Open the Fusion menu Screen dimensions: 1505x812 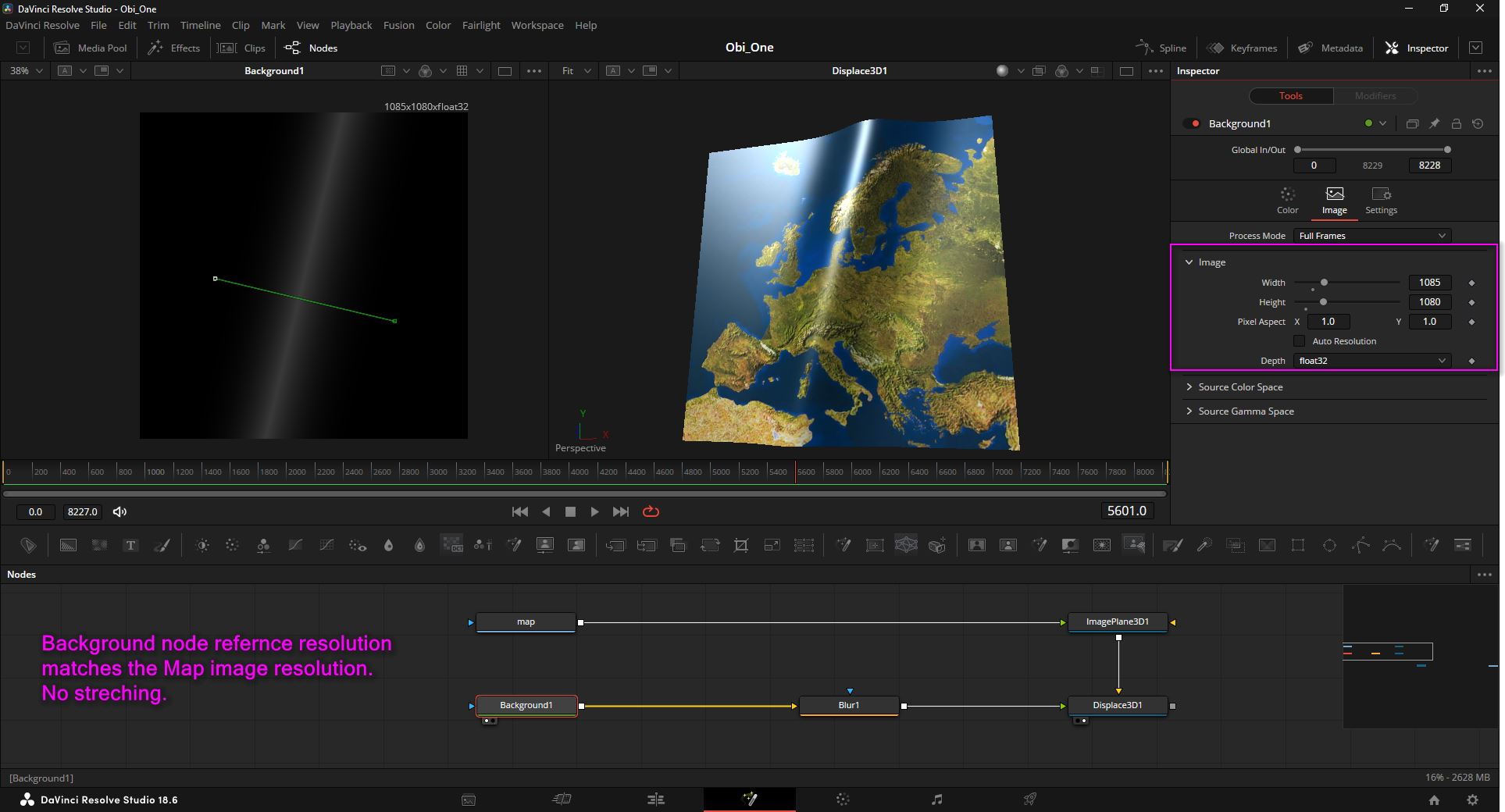click(398, 25)
